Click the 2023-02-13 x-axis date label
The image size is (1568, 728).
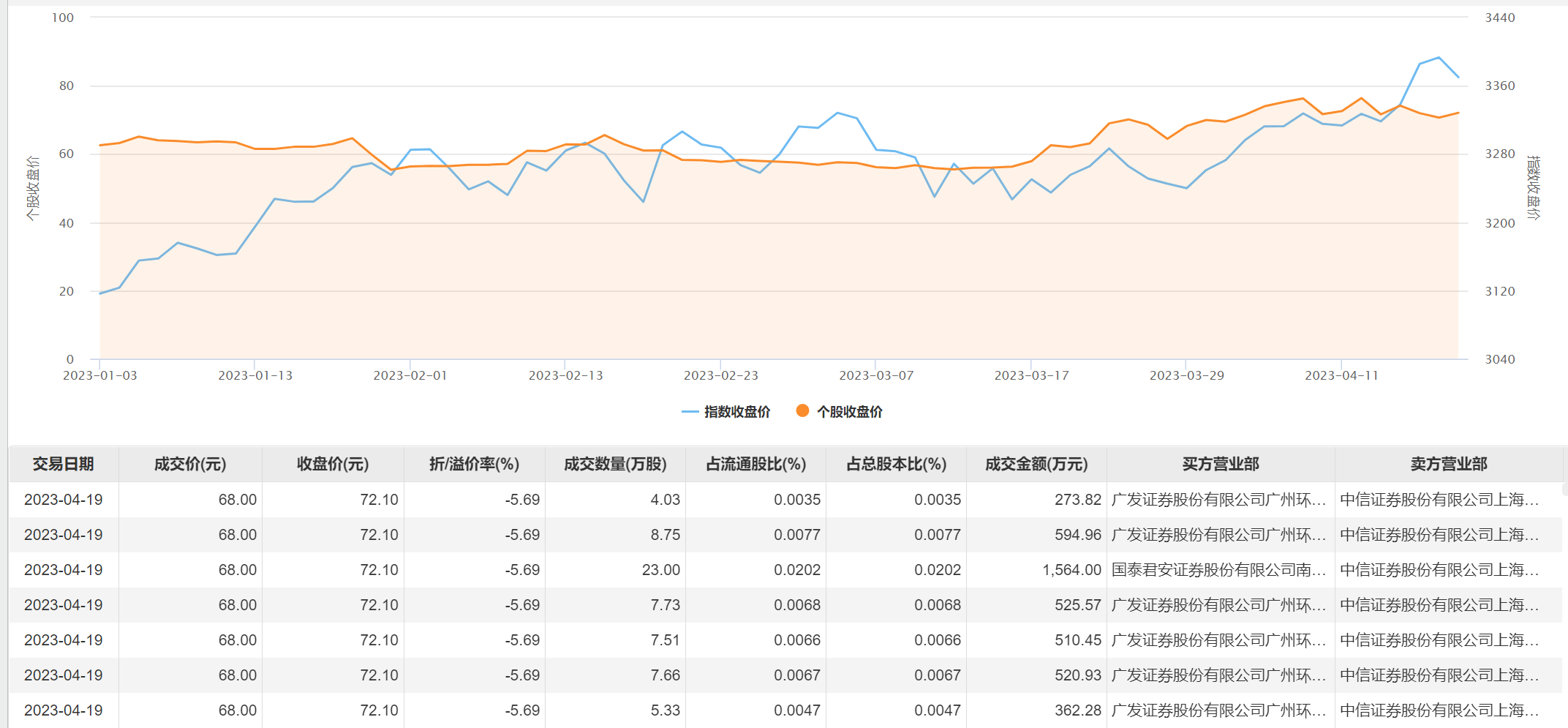(x=566, y=376)
